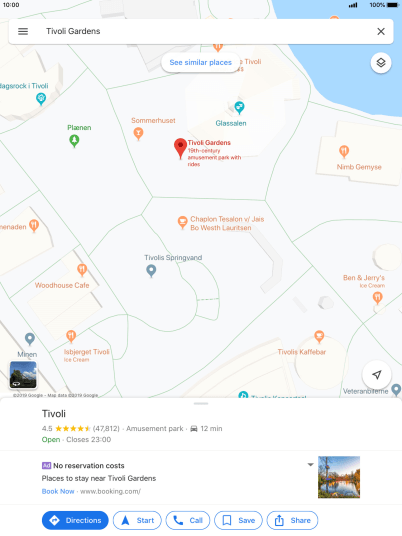Open the map layers button
Image resolution: width=402 pixels, height=536 pixels.
tap(381, 63)
